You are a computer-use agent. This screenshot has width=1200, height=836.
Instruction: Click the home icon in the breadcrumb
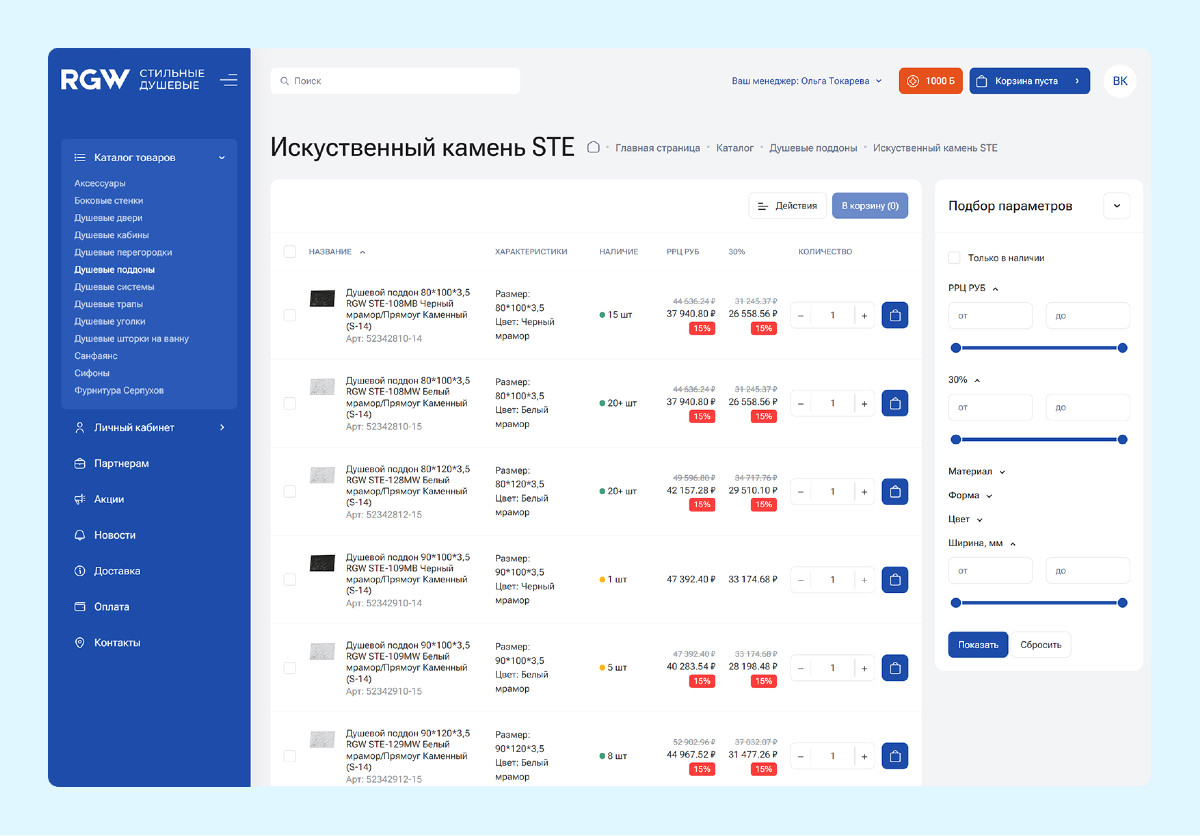click(593, 147)
